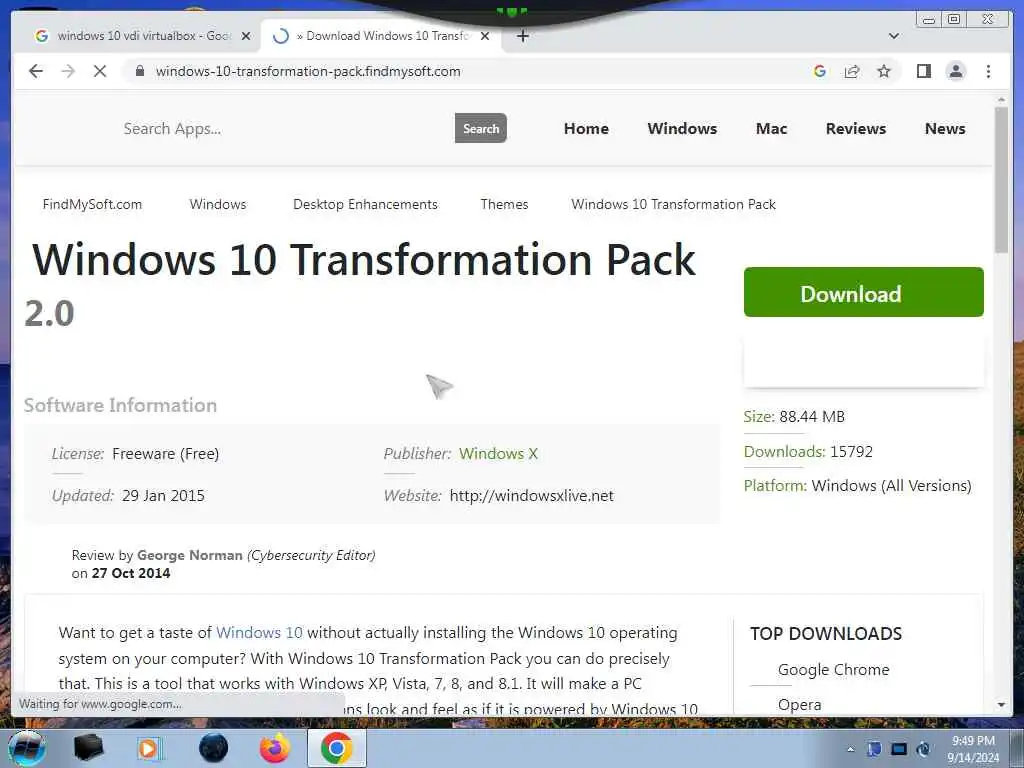This screenshot has width=1024, height=768.
Task: Open Opera in Top Downloads
Action: [x=799, y=705]
